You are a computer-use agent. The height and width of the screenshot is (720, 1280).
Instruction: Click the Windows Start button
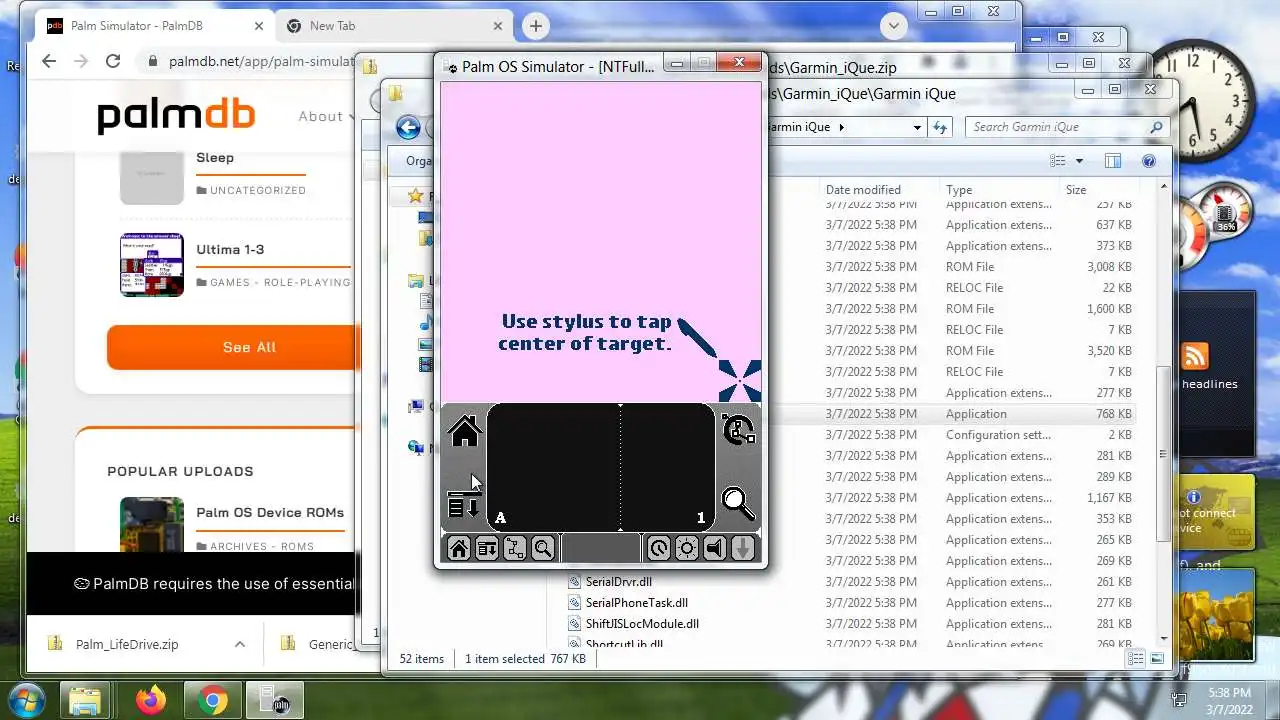pos(27,700)
